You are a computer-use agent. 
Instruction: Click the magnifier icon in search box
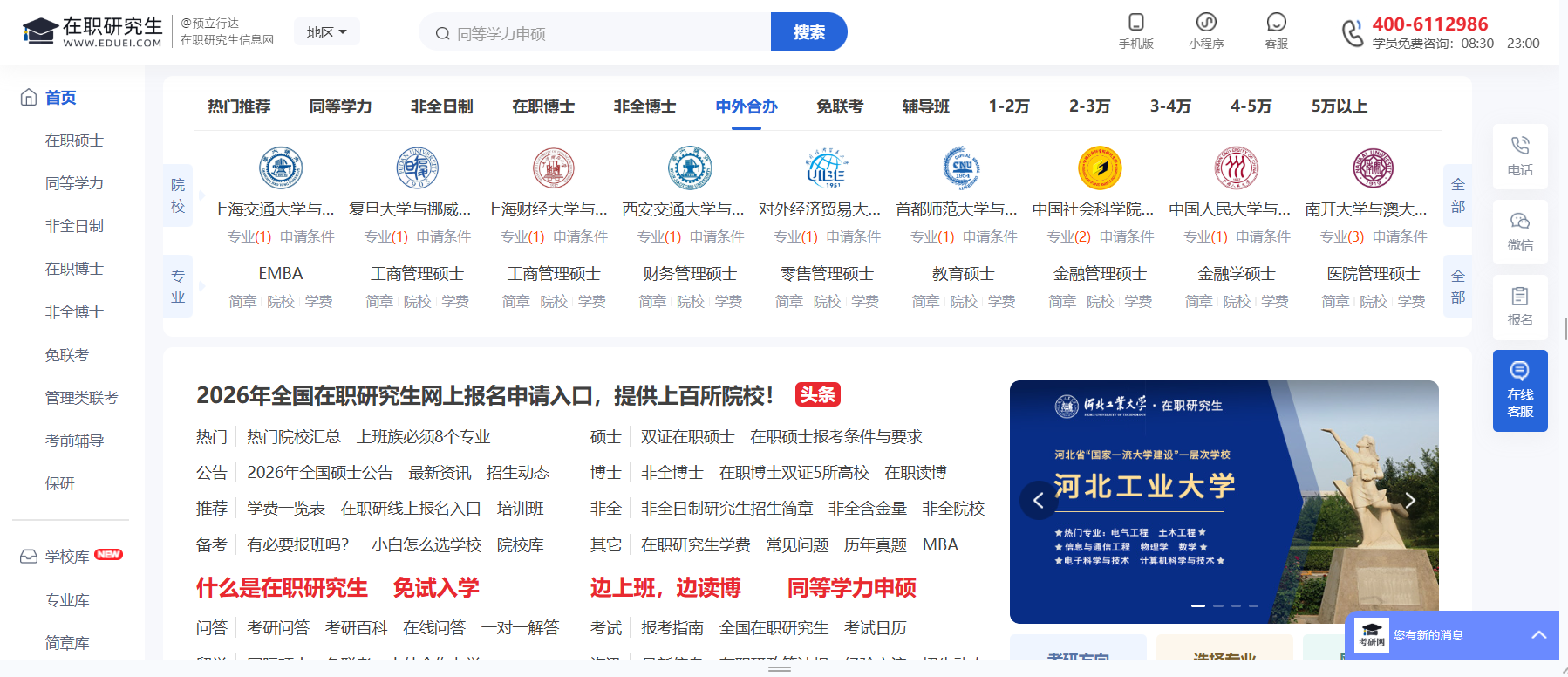click(x=443, y=33)
